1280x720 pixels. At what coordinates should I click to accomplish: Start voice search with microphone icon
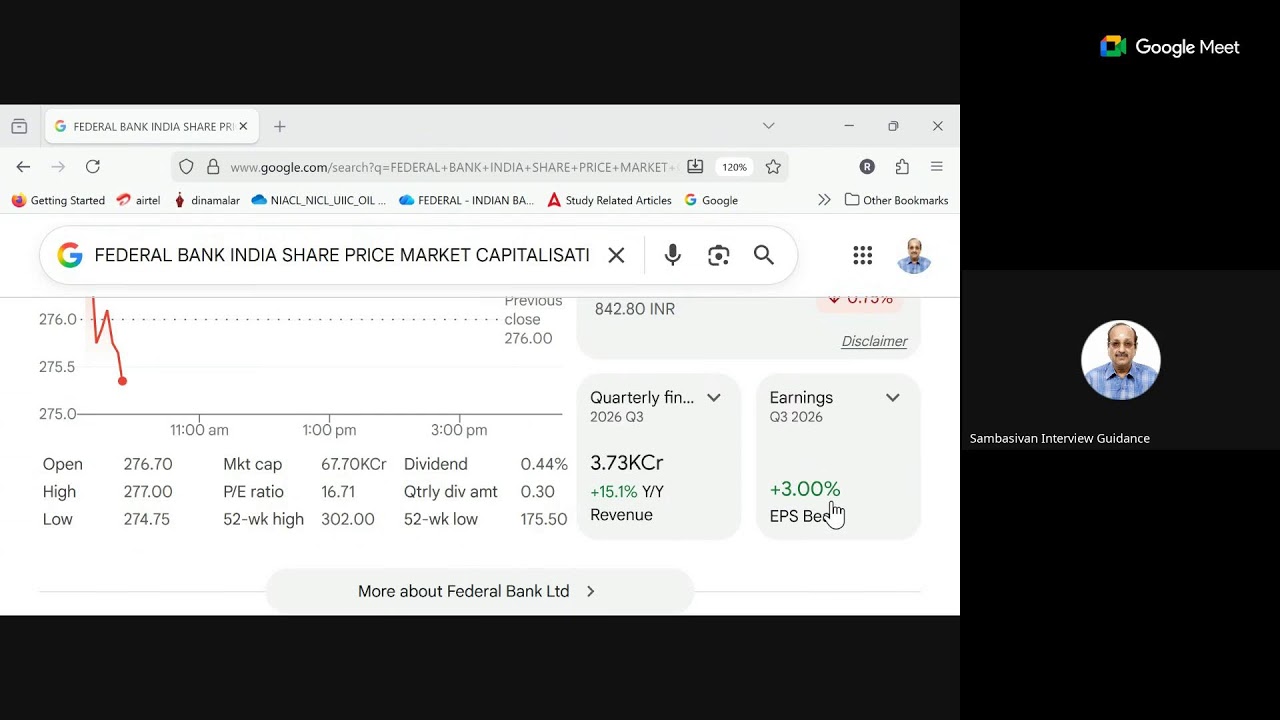[x=673, y=255]
